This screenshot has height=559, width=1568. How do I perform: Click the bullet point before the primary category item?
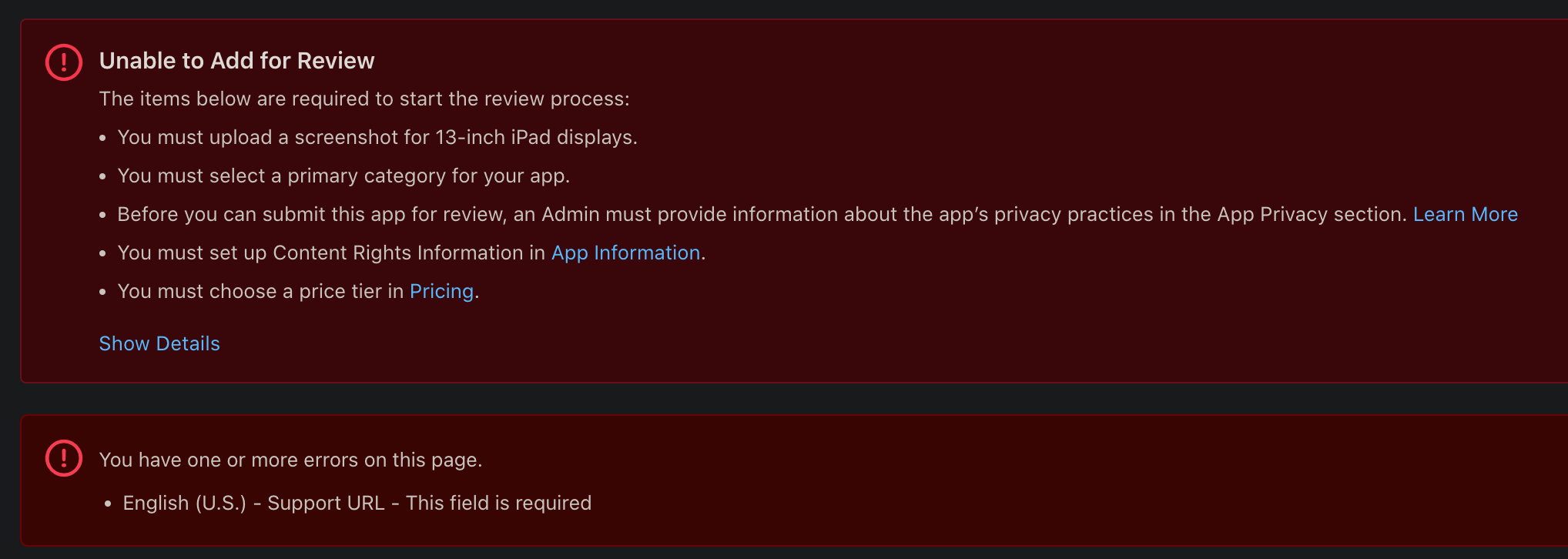pyautogui.click(x=103, y=177)
